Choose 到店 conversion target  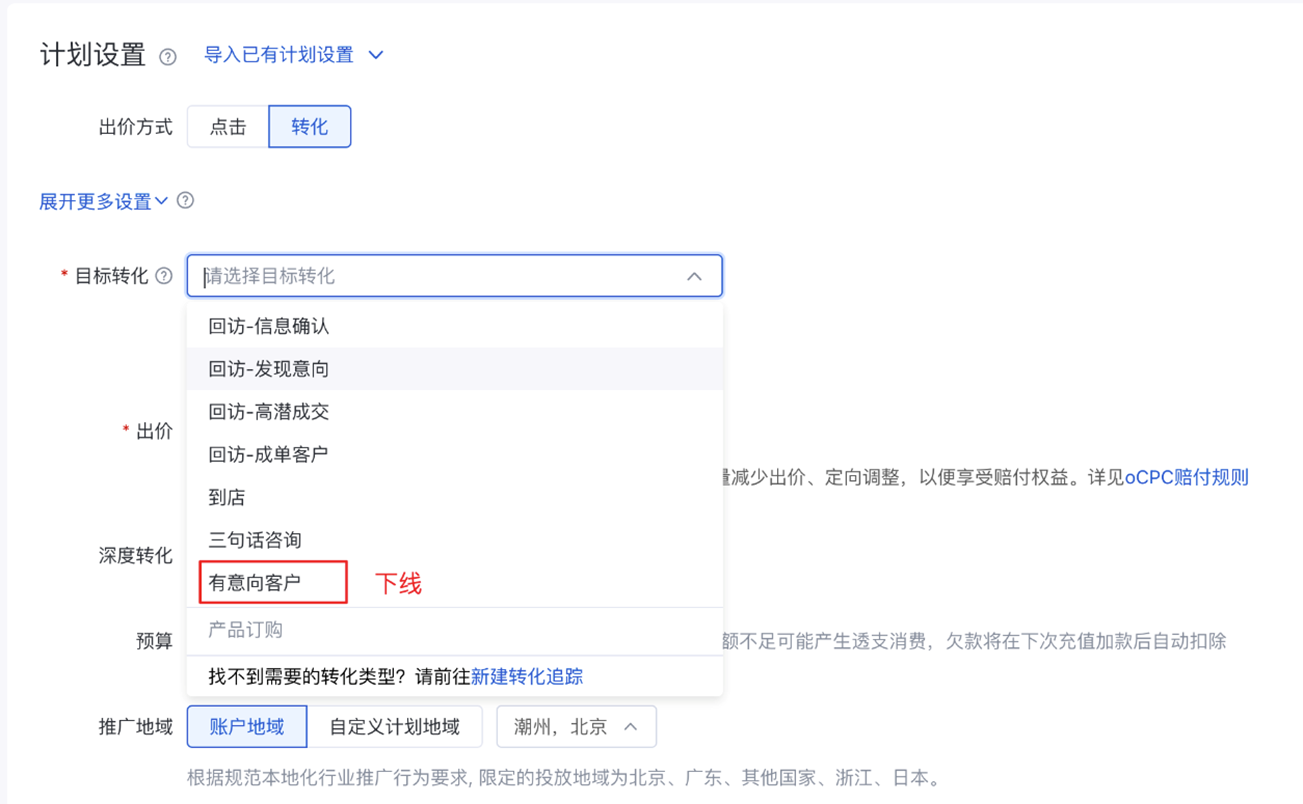(227, 497)
